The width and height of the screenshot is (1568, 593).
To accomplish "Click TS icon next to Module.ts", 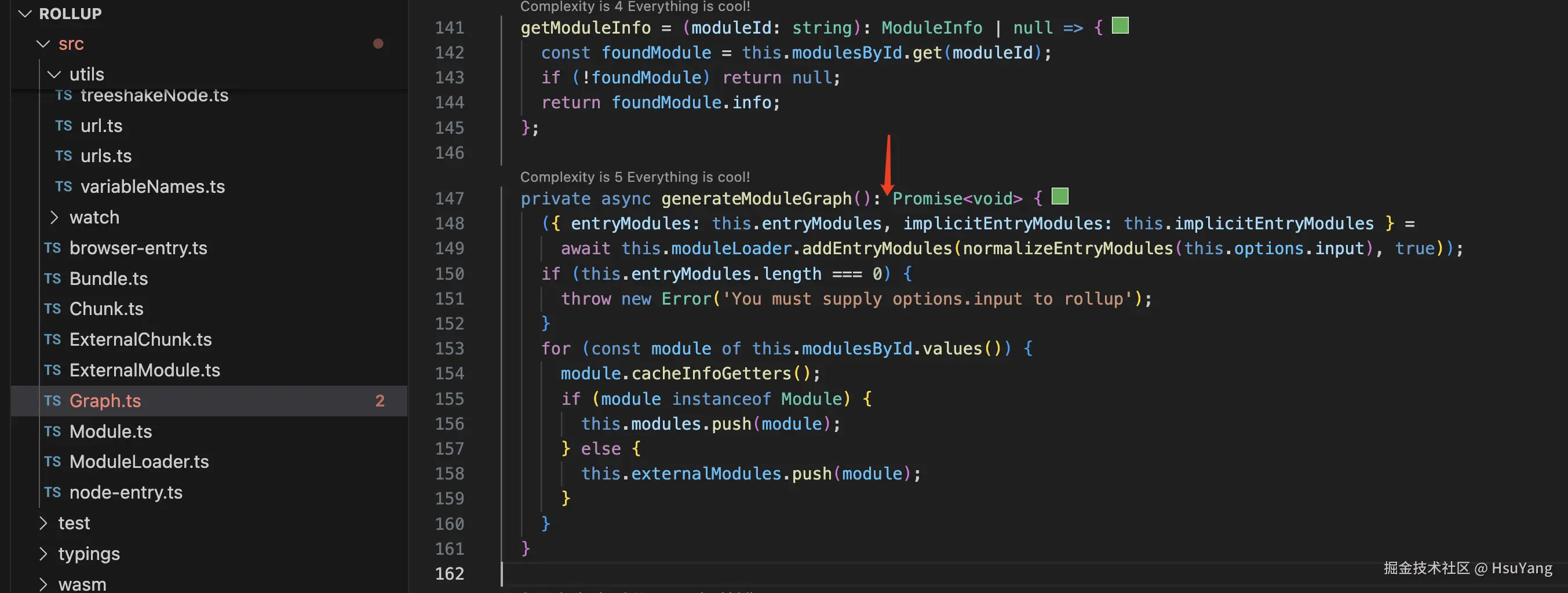I will pyautogui.click(x=52, y=432).
